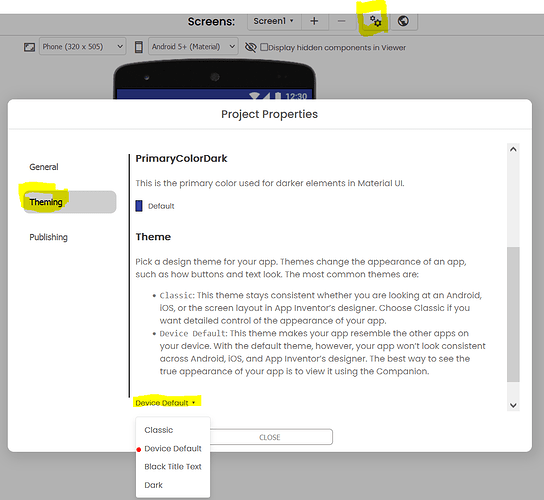Image resolution: width=544 pixels, height=500 pixels.
Task: Open Project Properties gear icon
Action: click(x=375, y=21)
